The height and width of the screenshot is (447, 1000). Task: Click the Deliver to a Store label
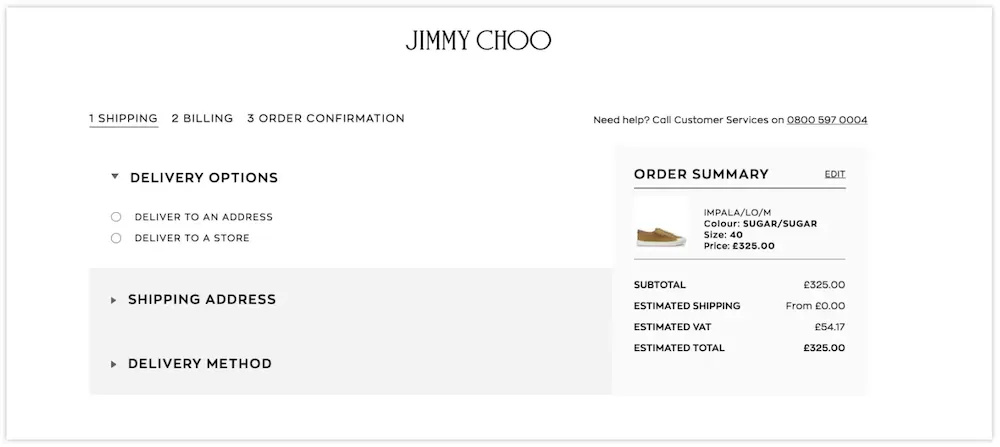192,238
